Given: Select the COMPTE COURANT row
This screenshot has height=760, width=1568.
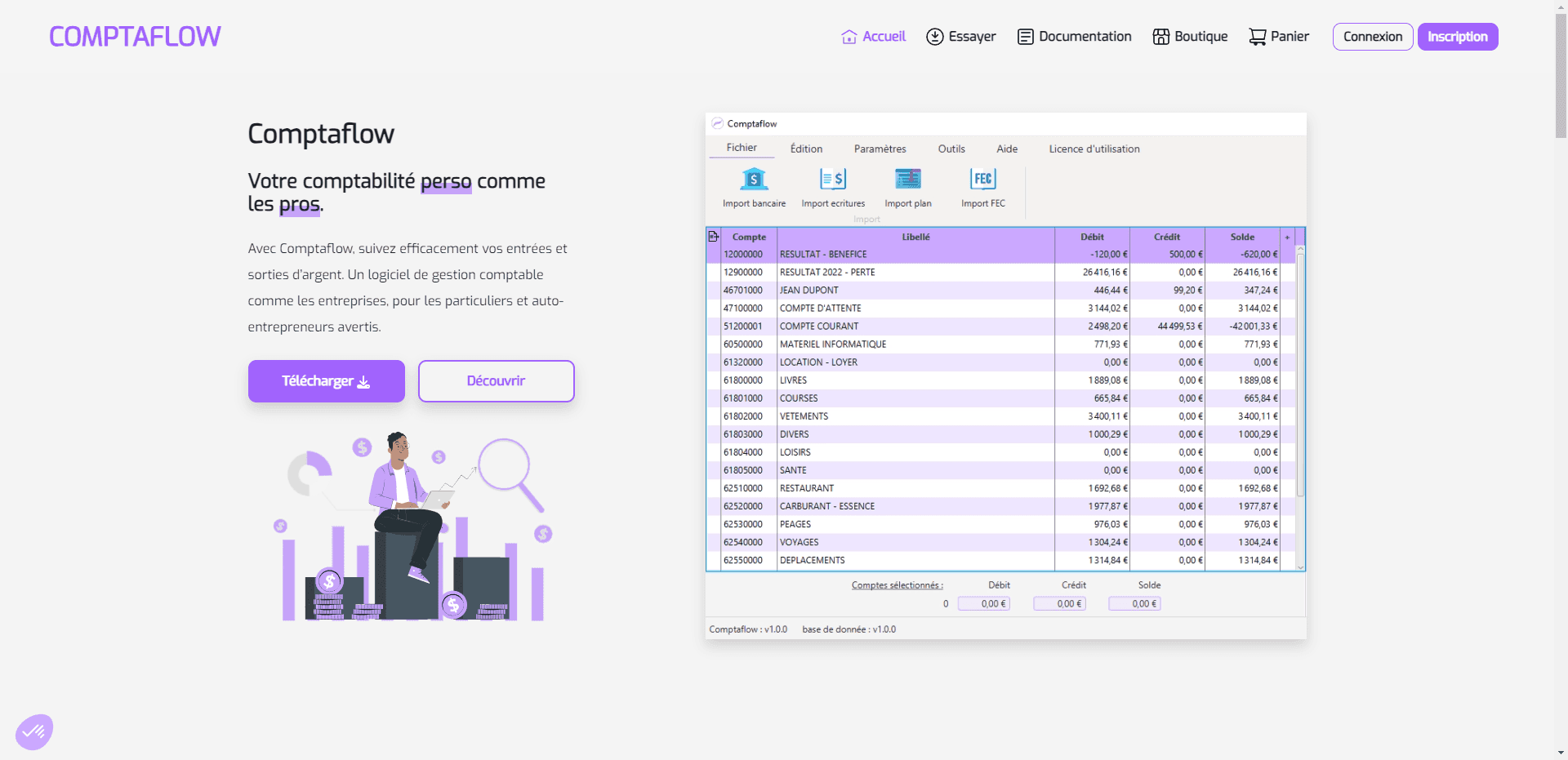Looking at the screenshot, I should click(1000, 327).
